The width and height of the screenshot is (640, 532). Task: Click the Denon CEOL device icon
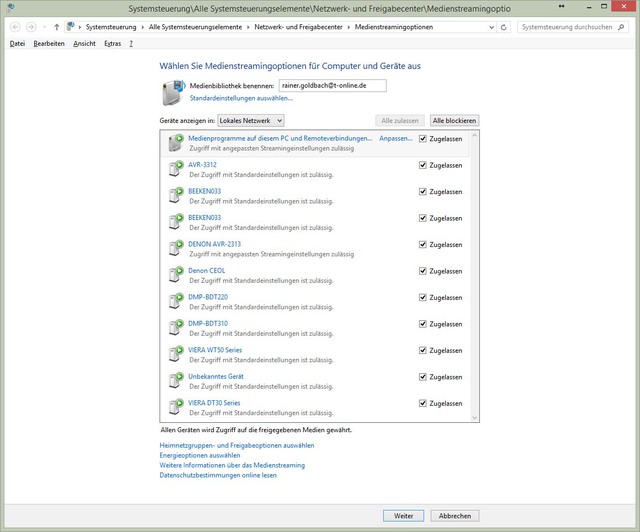[174, 275]
